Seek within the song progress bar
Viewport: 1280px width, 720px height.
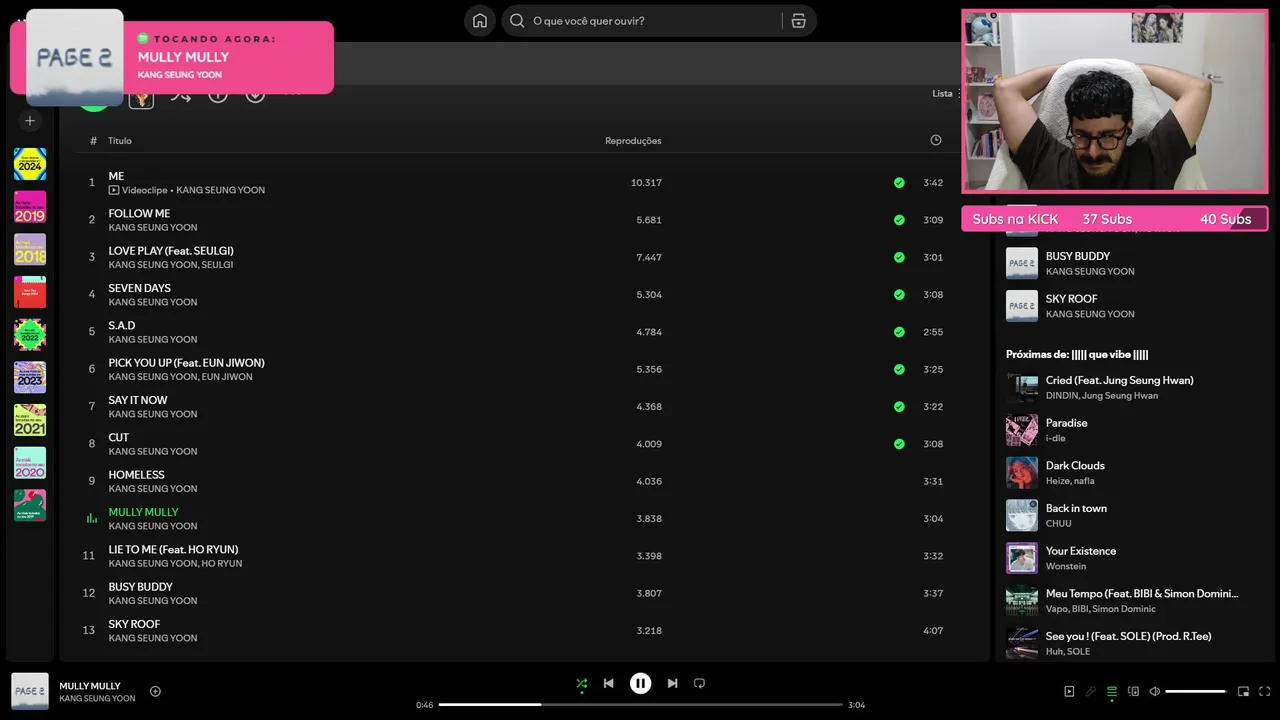click(x=640, y=705)
